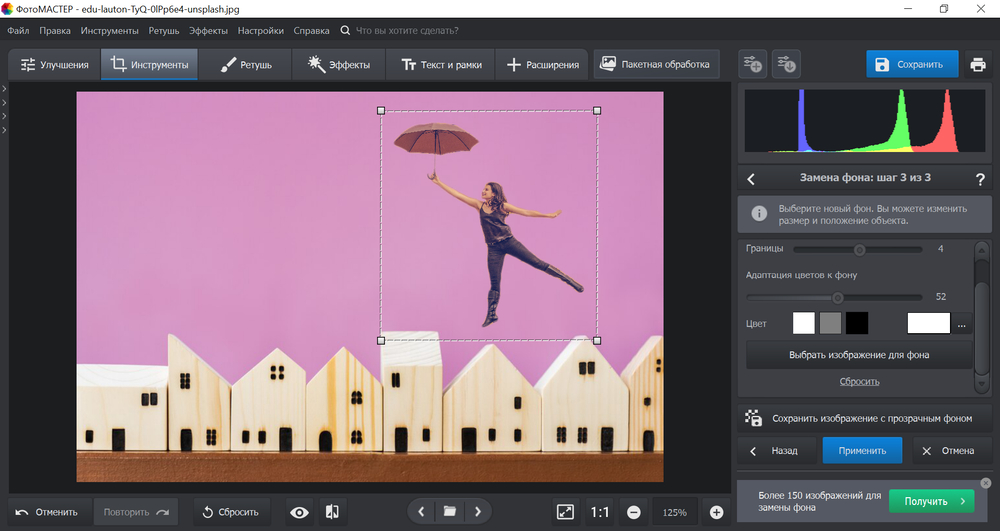Go back using the step header chevron
Image resolution: width=1000 pixels, height=531 pixels.
click(752, 179)
